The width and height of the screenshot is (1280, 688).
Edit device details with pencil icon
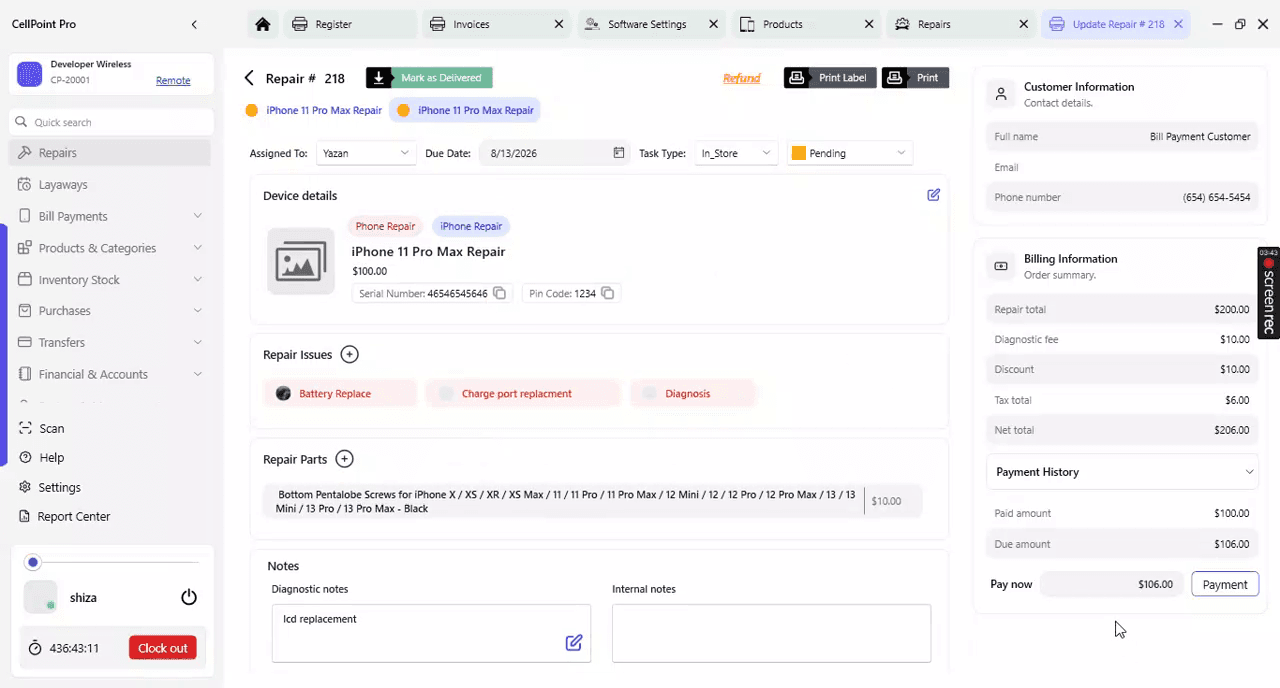933,195
